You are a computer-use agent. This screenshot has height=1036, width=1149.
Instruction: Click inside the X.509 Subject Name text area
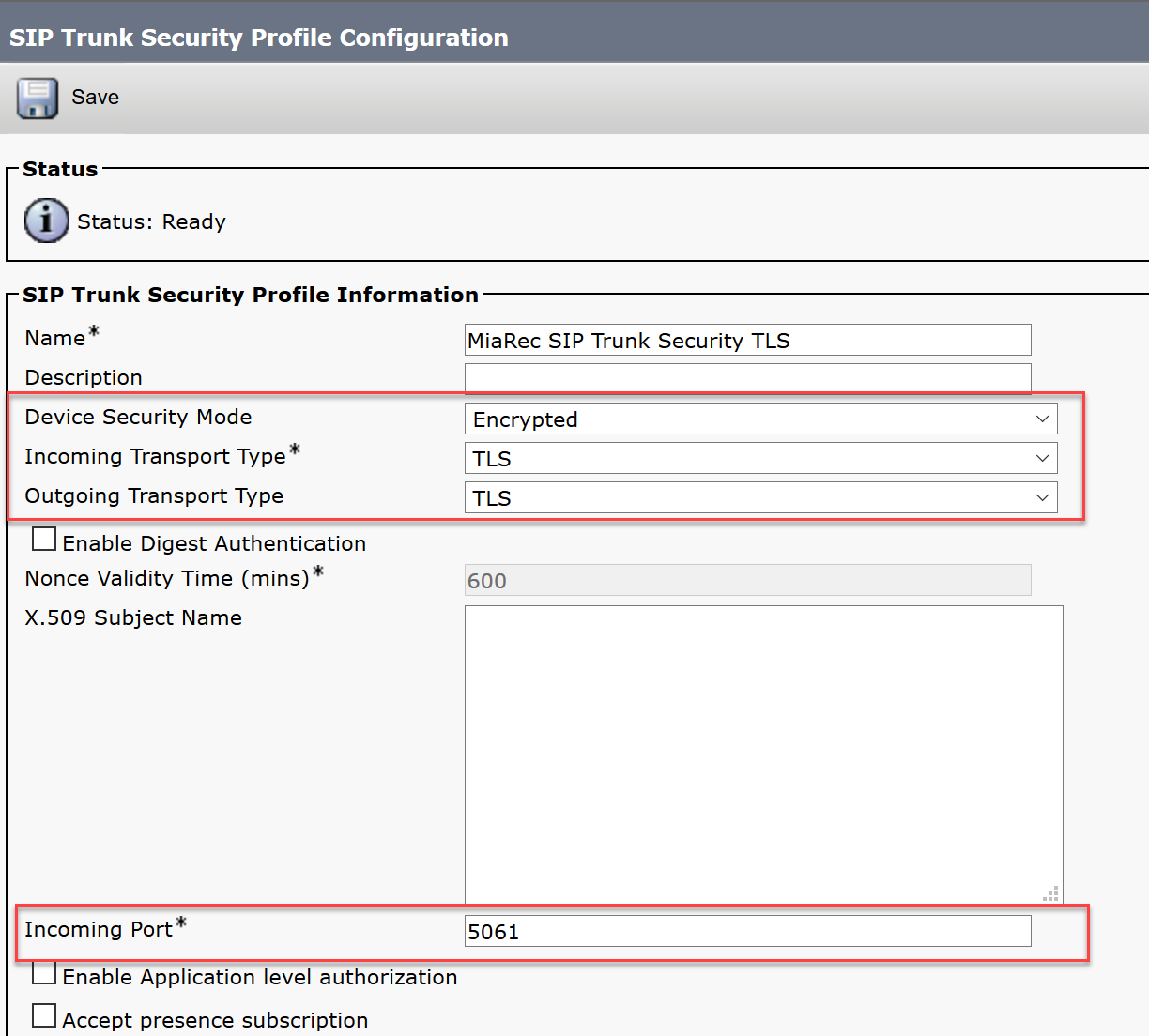[764, 754]
